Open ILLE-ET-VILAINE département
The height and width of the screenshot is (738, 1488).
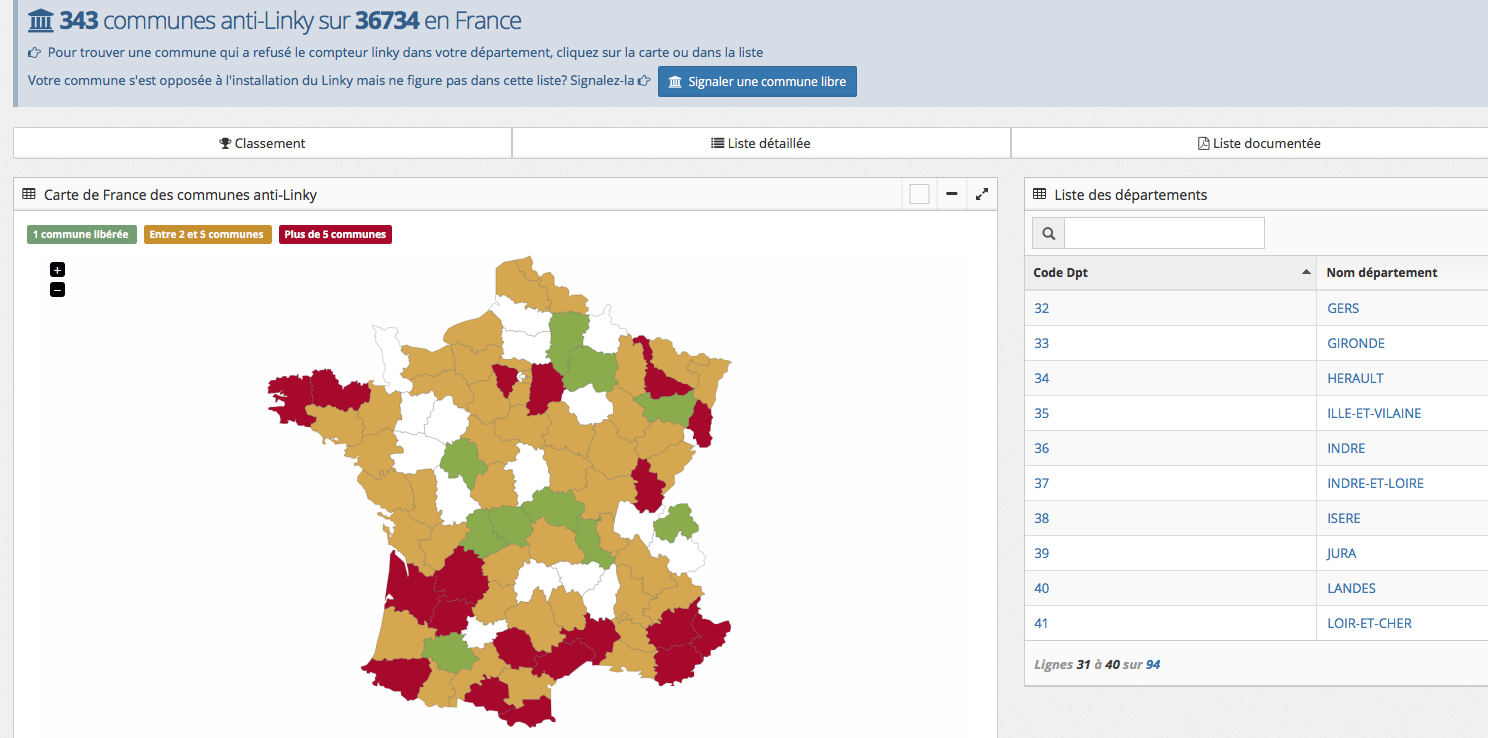click(1374, 413)
